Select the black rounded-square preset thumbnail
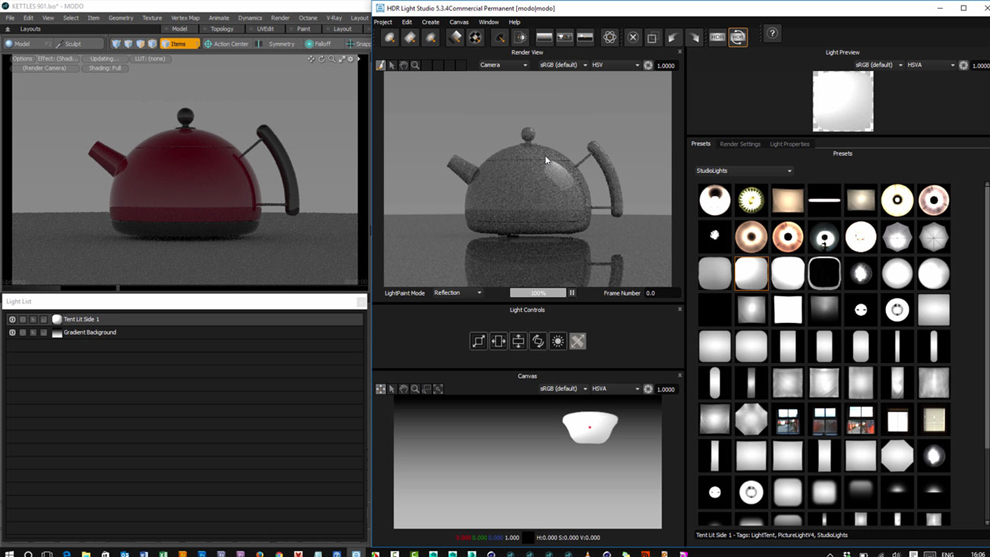990x557 pixels. [x=824, y=273]
